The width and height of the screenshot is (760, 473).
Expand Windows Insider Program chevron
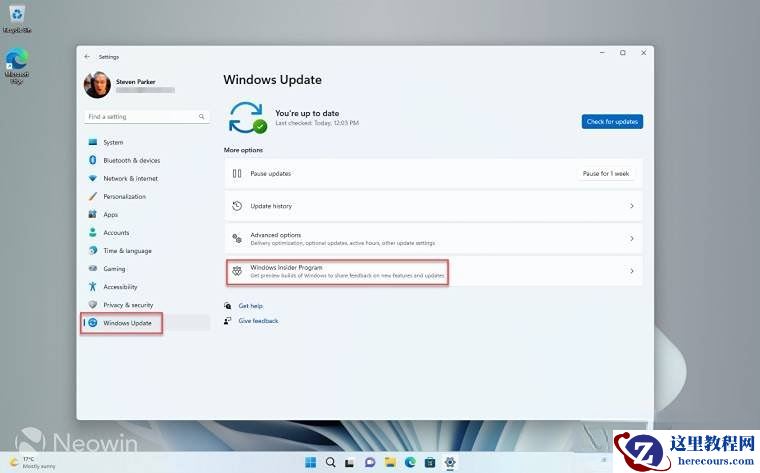632,271
